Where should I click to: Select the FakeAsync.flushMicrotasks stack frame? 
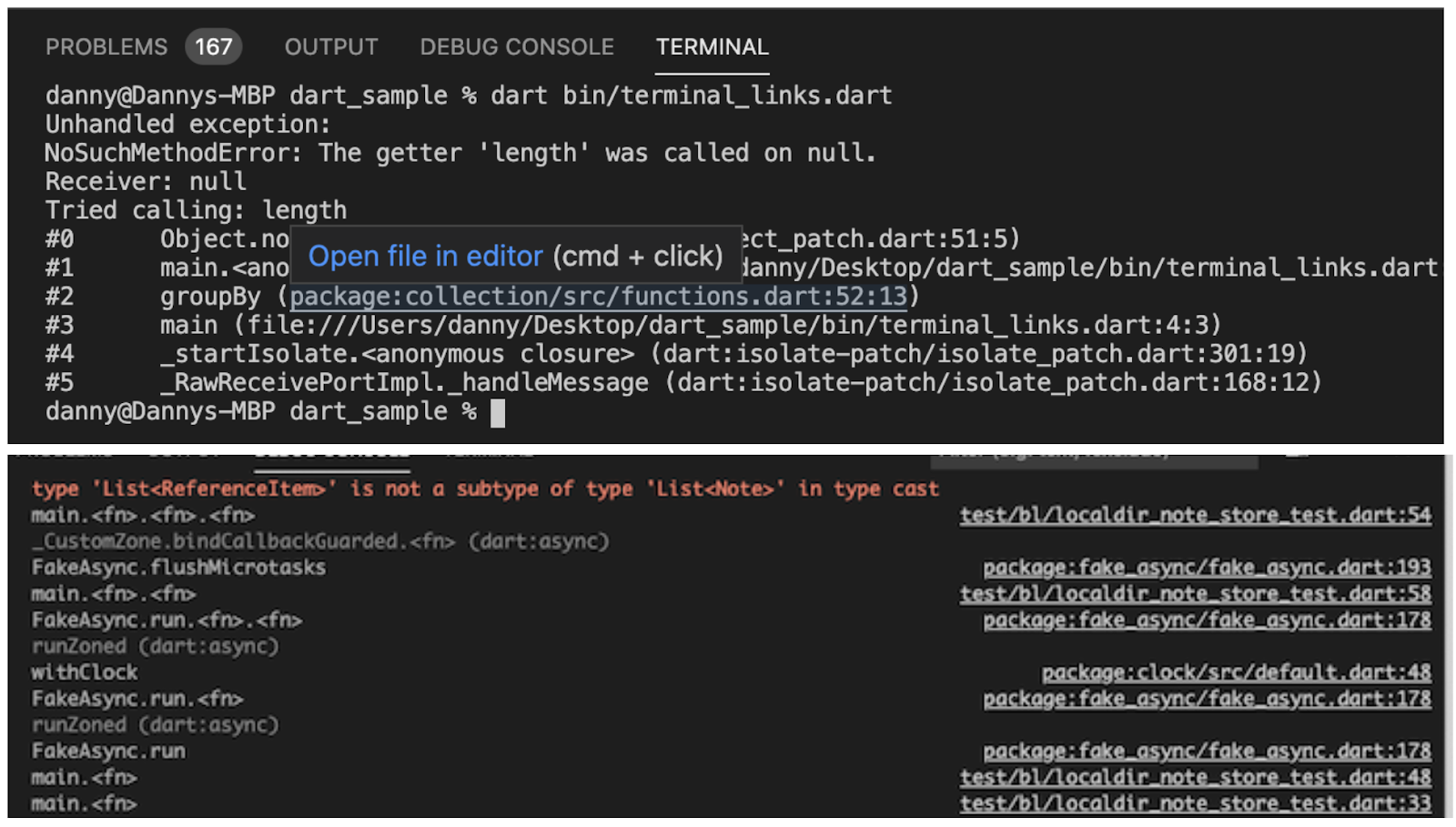click(178, 568)
